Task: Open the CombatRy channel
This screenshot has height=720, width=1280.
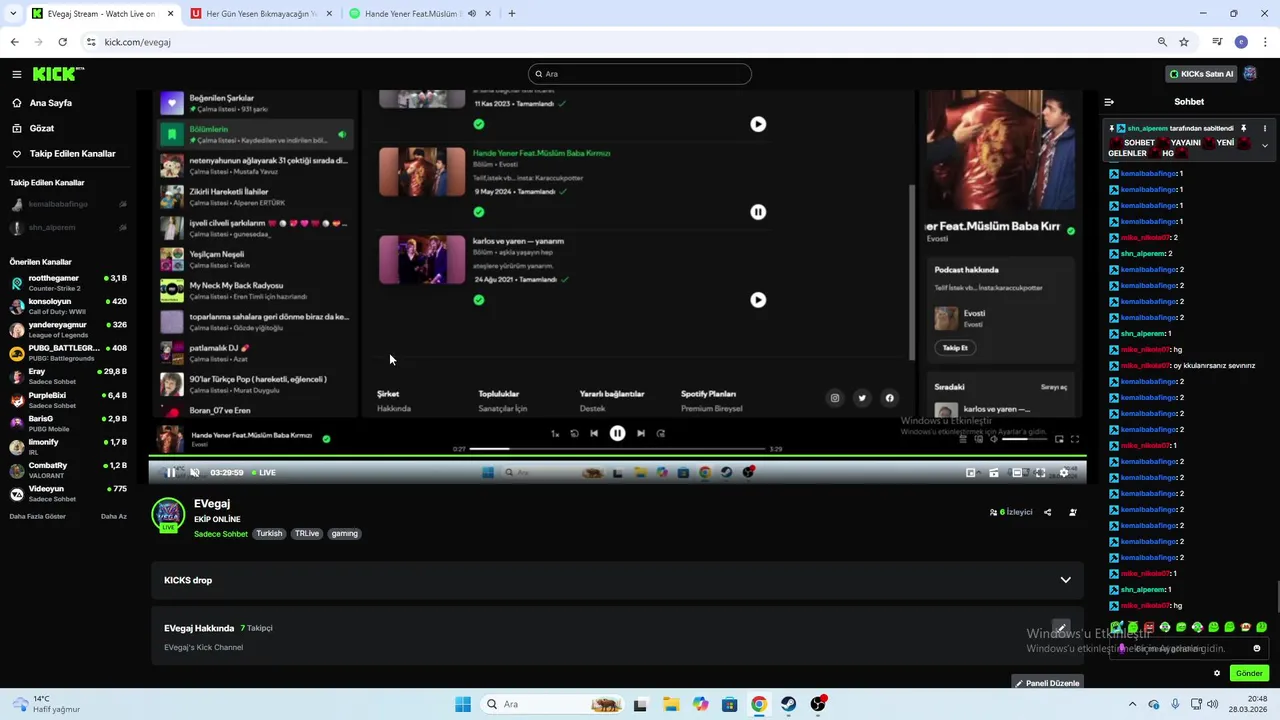Action: [x=68, y=469]
